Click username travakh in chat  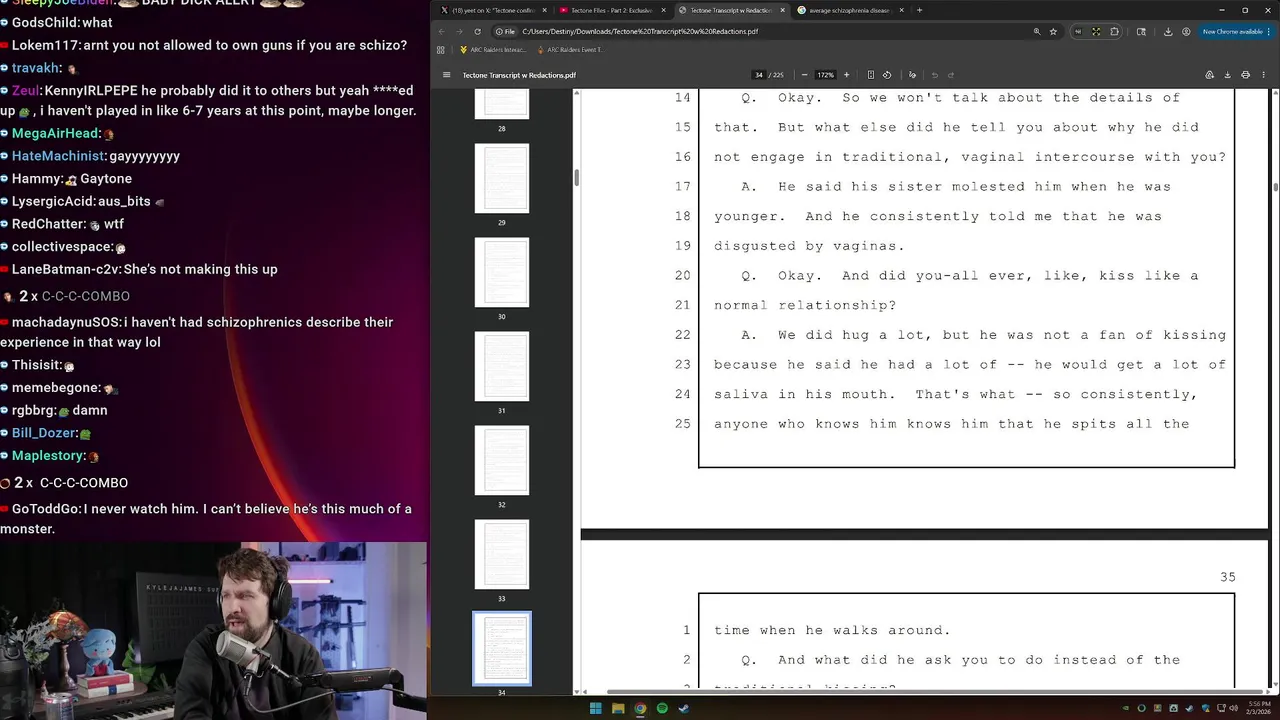(x=35, y=68)
